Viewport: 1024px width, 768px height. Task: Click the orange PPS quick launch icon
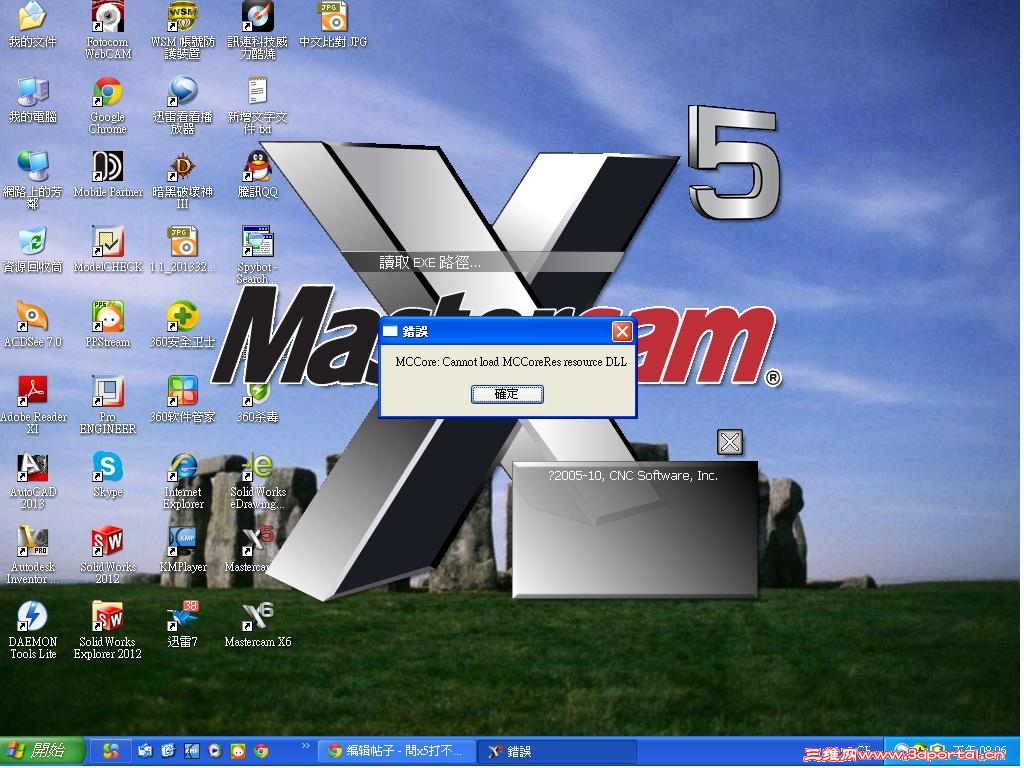tap(238, 751)
